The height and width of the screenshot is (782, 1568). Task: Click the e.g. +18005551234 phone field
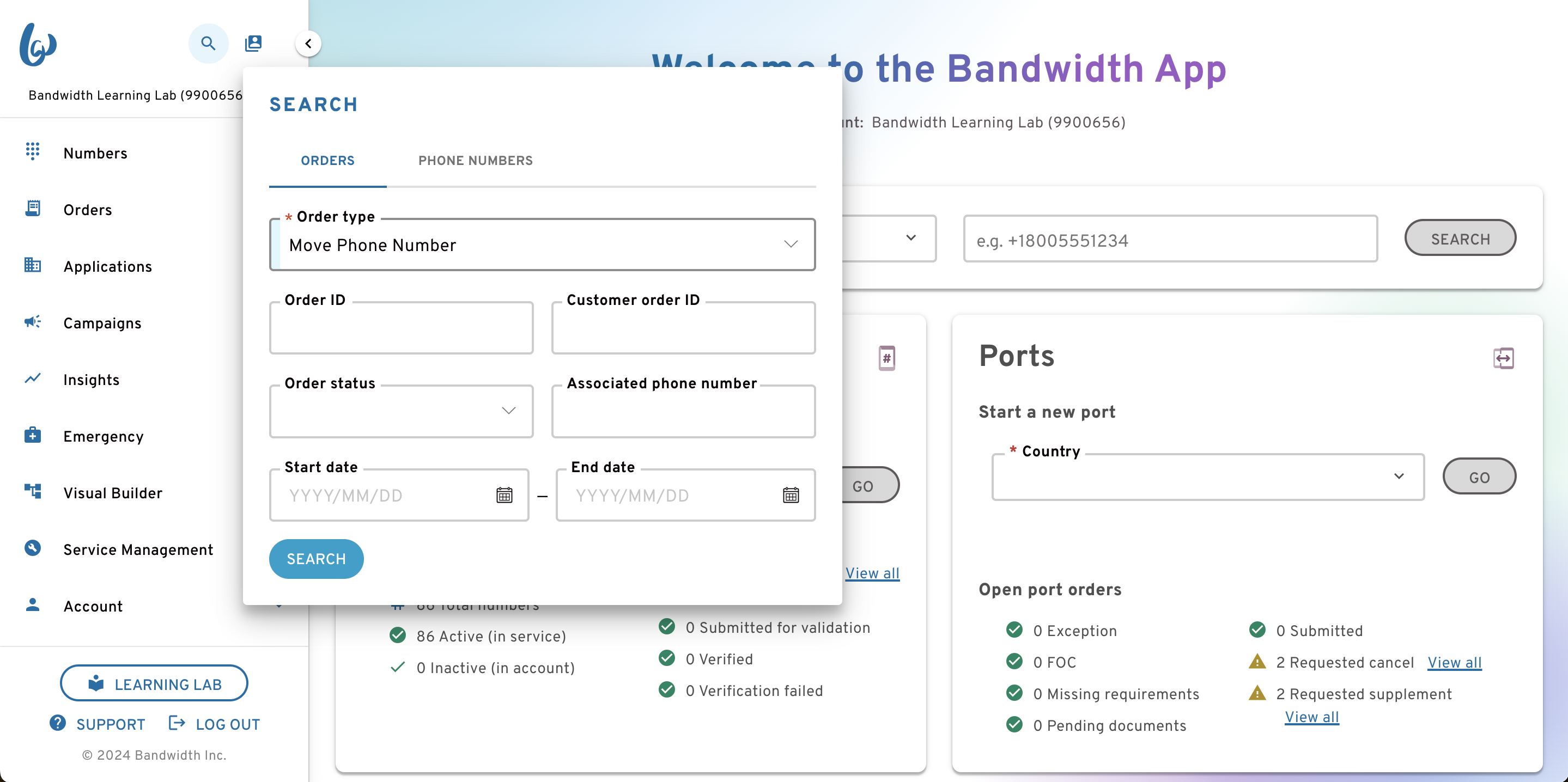tap(1170, 239)
